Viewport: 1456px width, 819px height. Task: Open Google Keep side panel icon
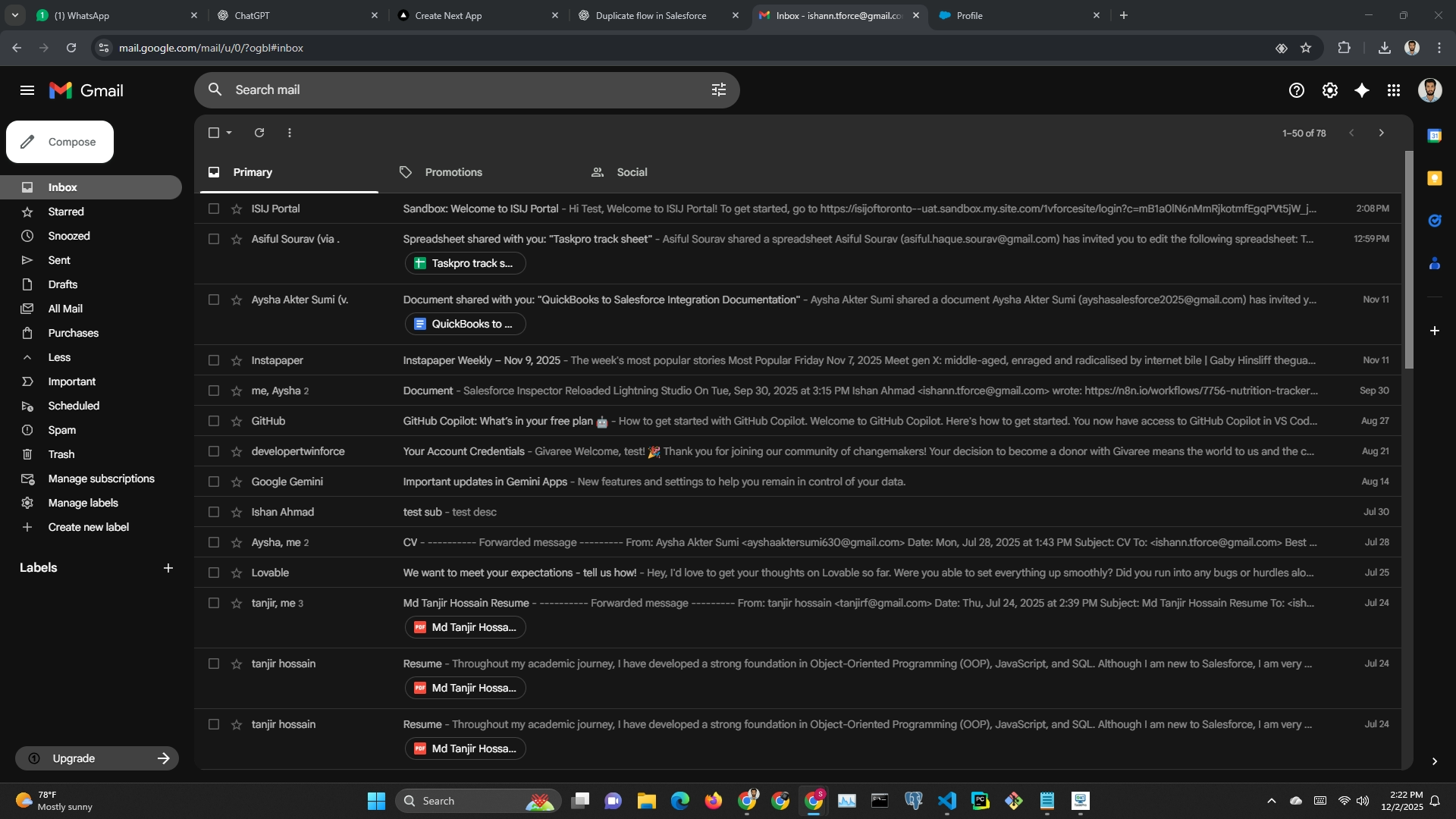pos(1434,178)
